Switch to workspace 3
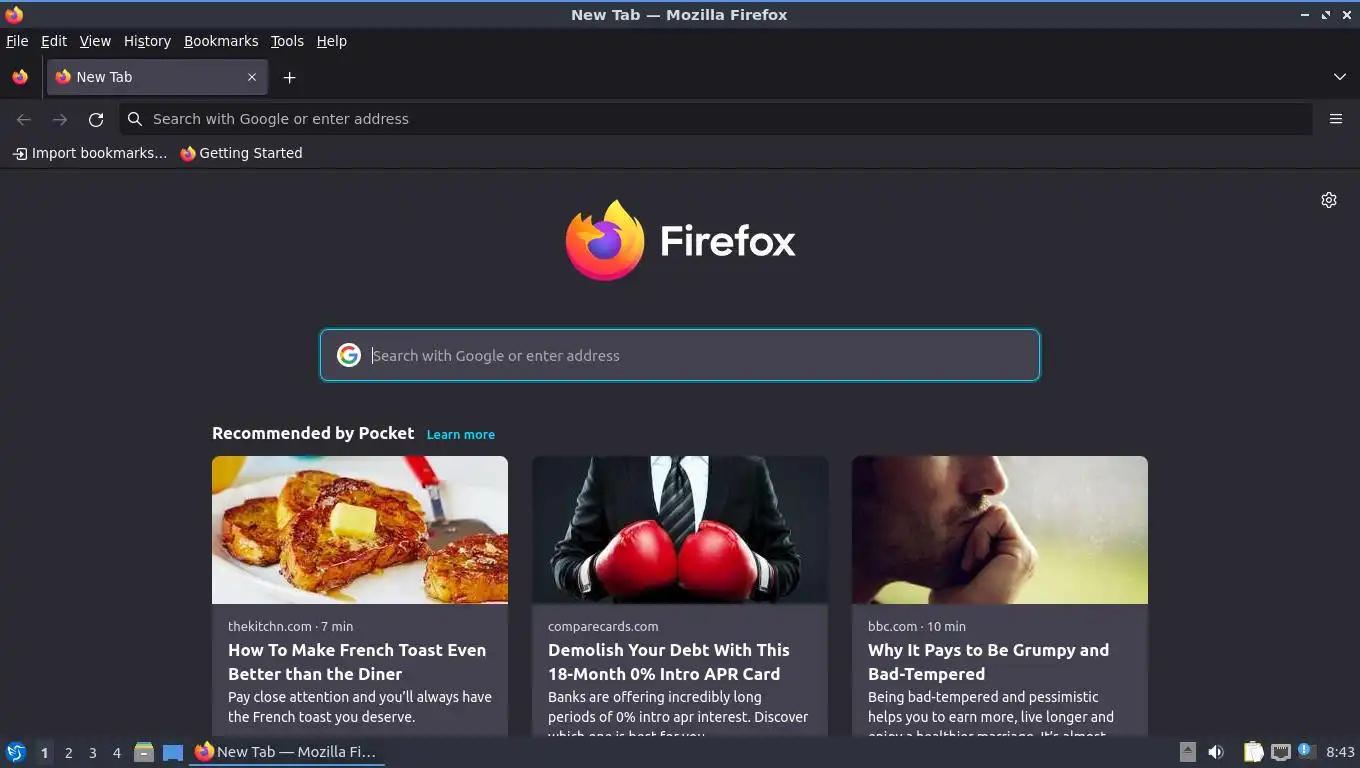The image size is (1360, 768). (92, 752)
